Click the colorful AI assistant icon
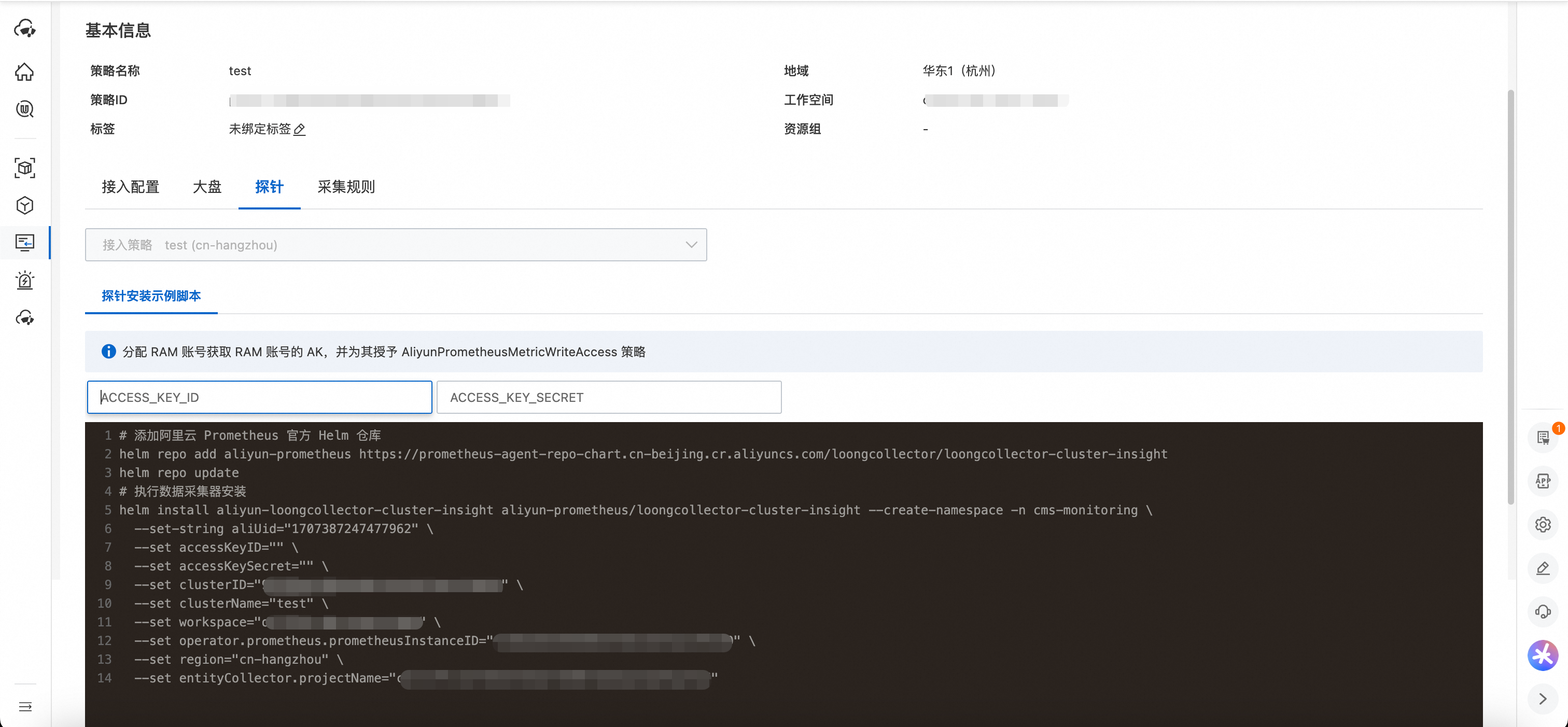The height and width of the screenshot is (727, 1568). point(1542,655)
